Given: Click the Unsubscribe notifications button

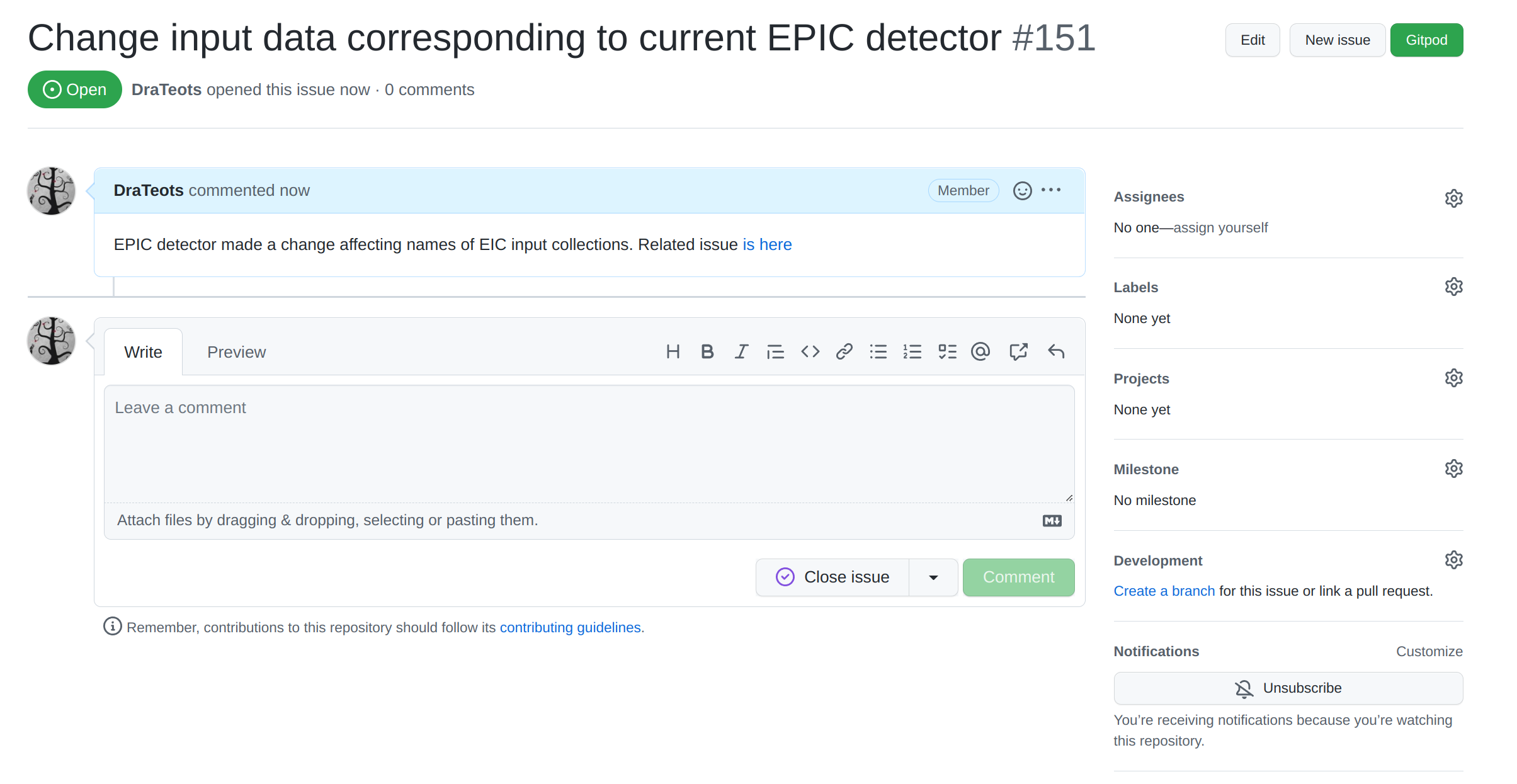Looking at the screenshot, I should pos(1288,688).
